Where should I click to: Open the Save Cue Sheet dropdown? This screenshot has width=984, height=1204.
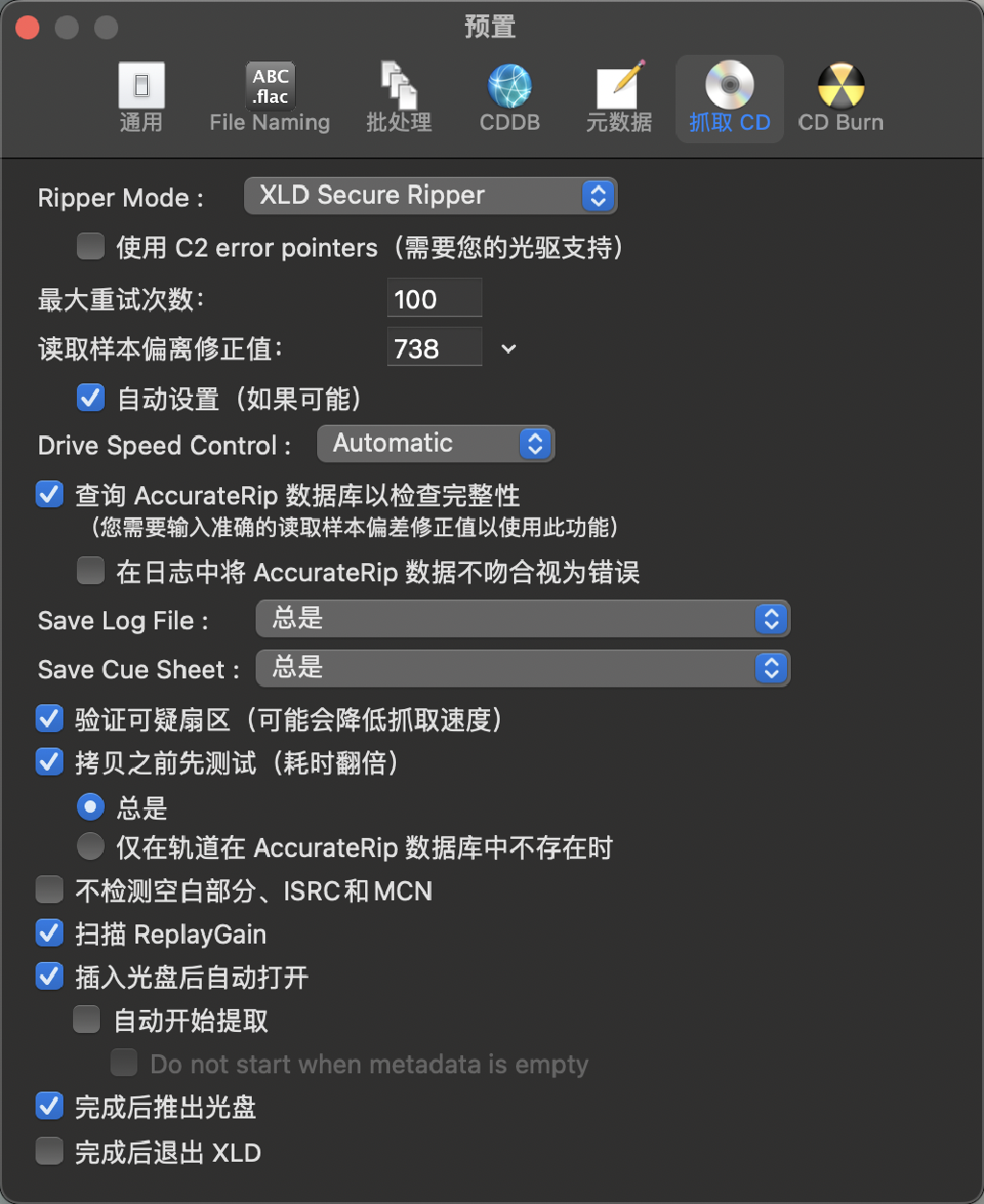point(522,668)
